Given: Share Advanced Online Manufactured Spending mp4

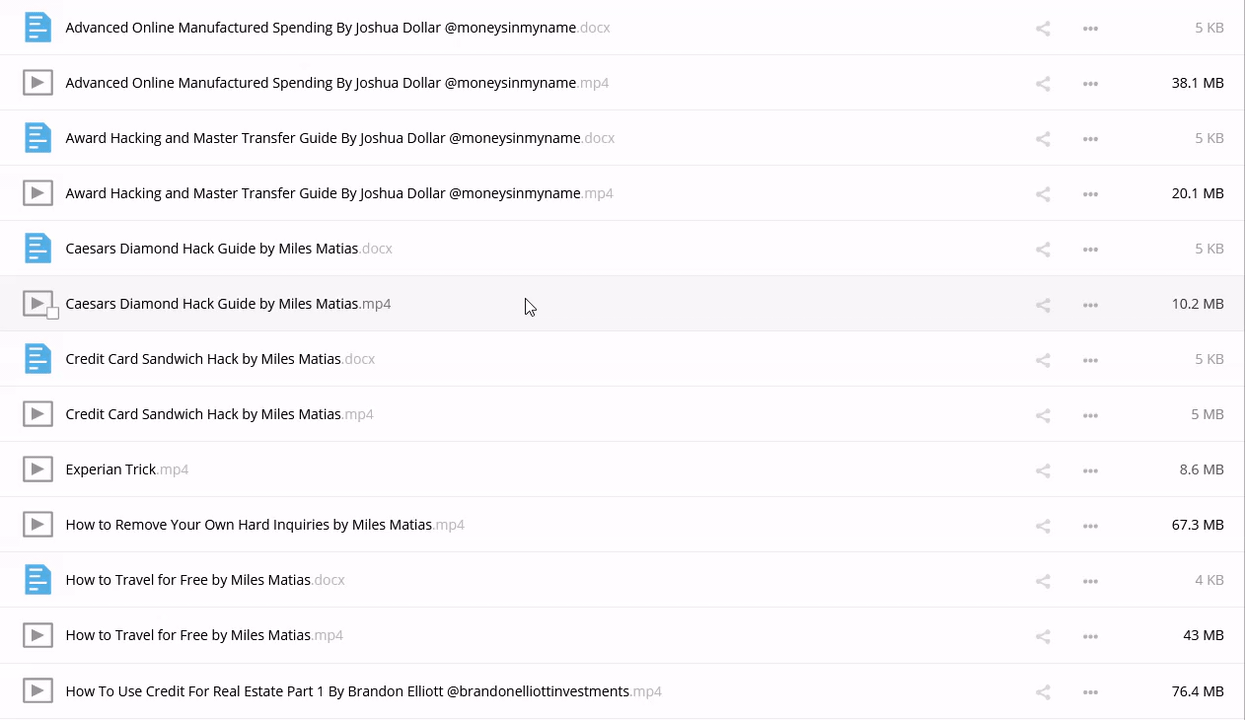Looking at the screenshot, I should click(1043, 84).
